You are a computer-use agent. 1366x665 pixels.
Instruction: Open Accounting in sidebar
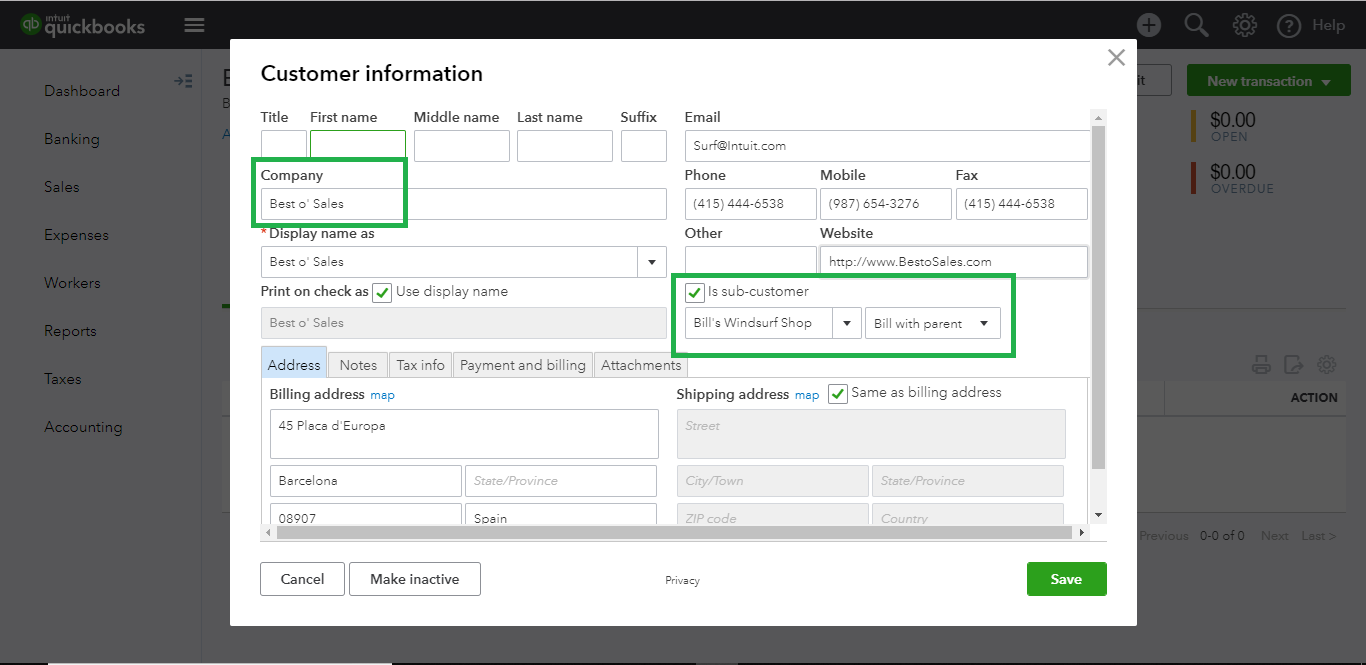[83, 427]
